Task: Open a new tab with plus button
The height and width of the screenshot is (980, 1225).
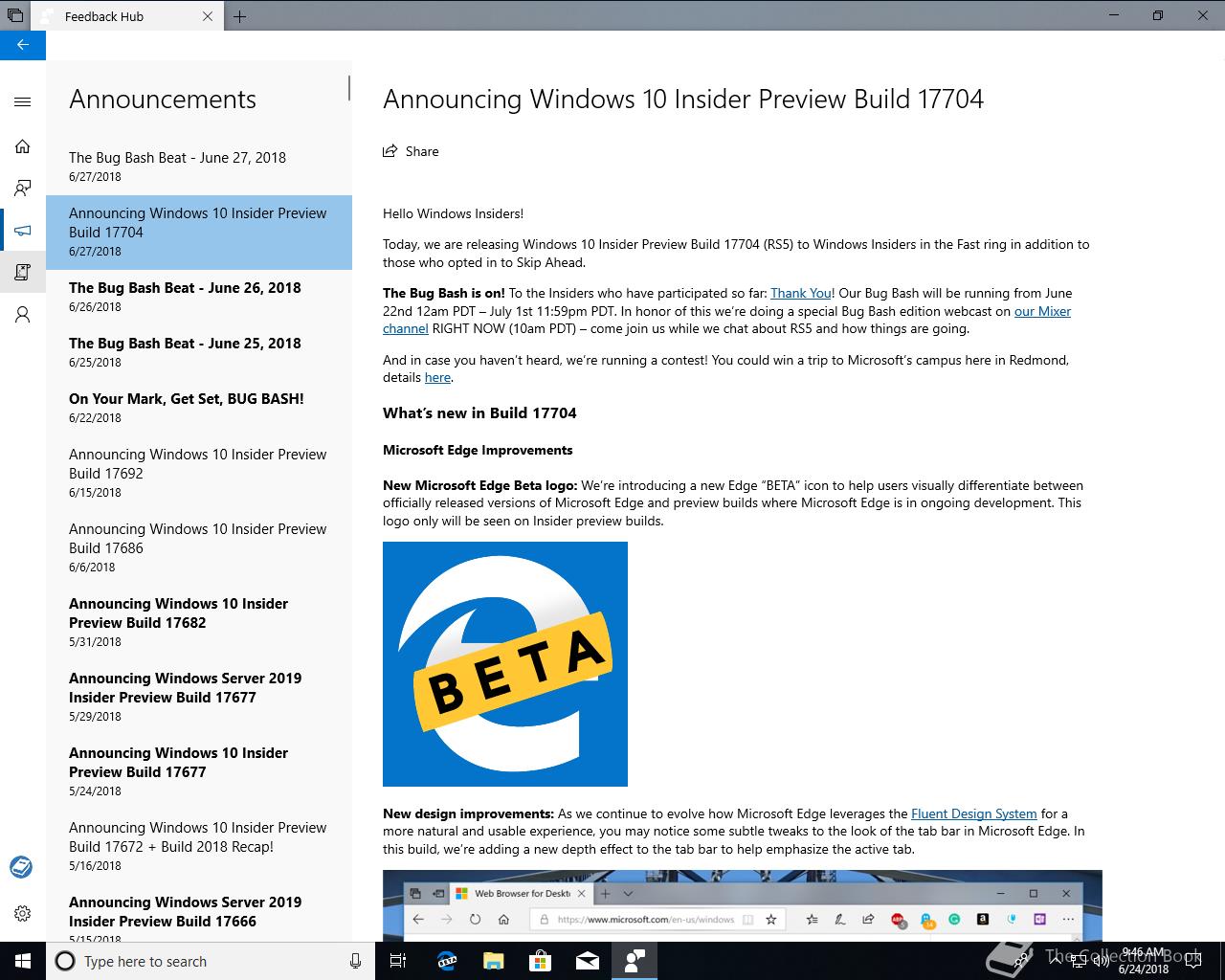Action: 239,16
